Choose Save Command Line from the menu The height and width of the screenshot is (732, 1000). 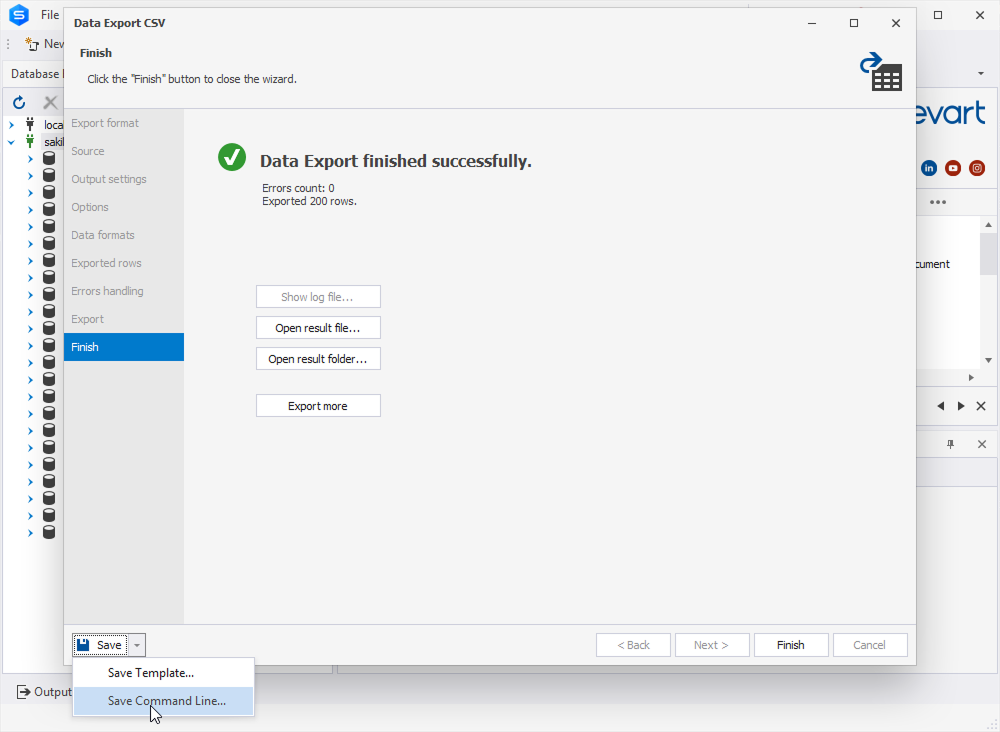coord(166,701)
